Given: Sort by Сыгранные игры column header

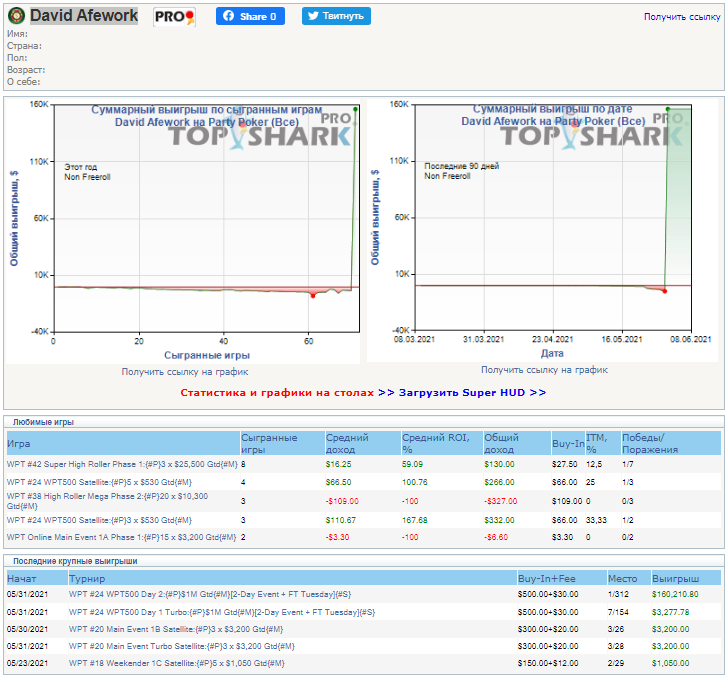Looking at the screenshot, I should 269,443.
